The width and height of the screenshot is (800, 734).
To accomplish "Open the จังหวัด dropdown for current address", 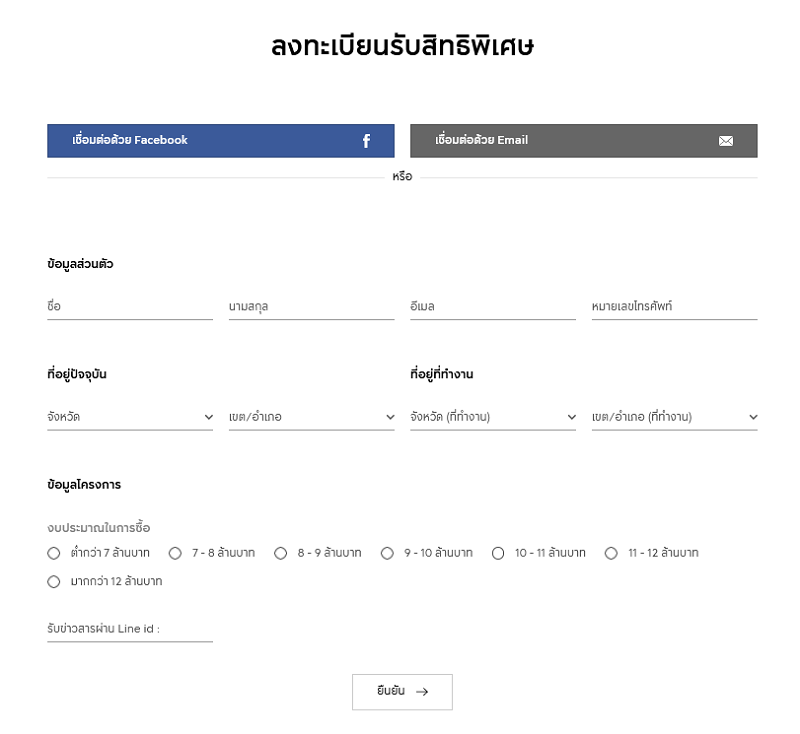I will (130, 417).
